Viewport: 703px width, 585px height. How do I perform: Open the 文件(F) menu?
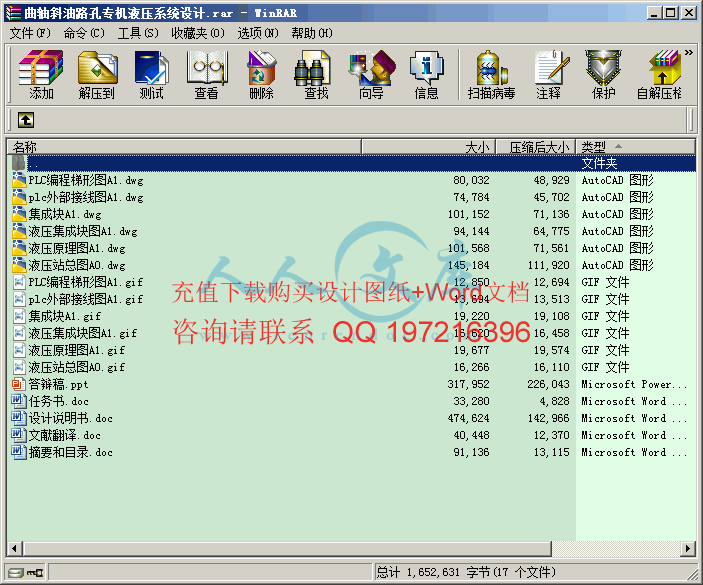30,33
